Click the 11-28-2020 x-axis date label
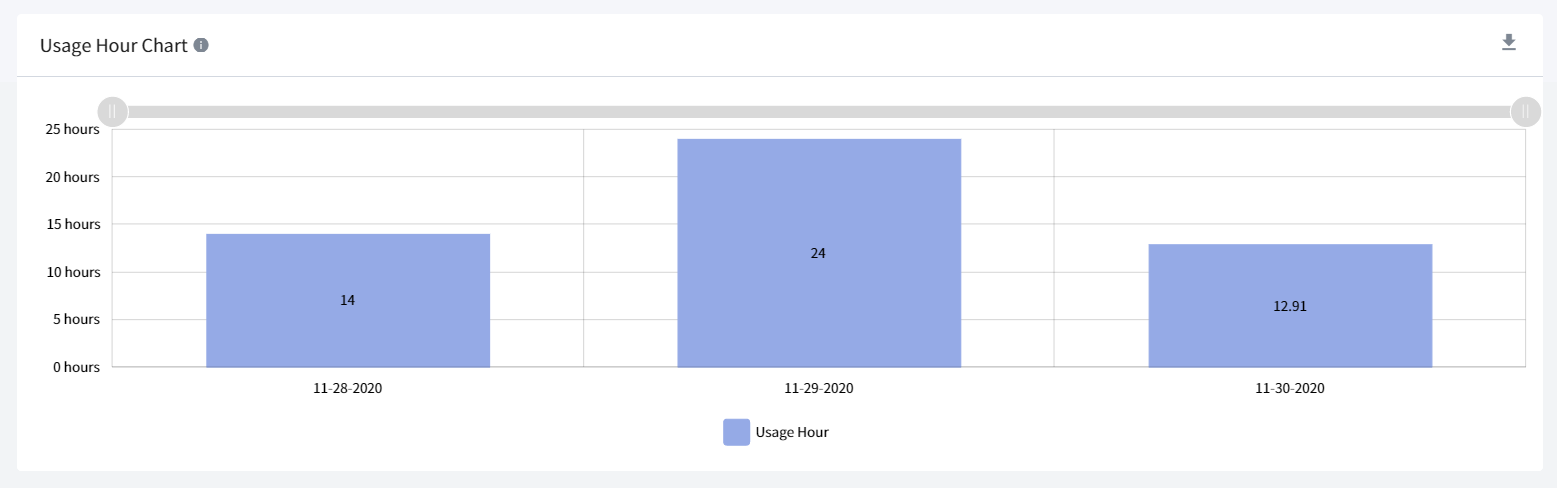This screenshot has height=488, width=1557. pos(348,388)
